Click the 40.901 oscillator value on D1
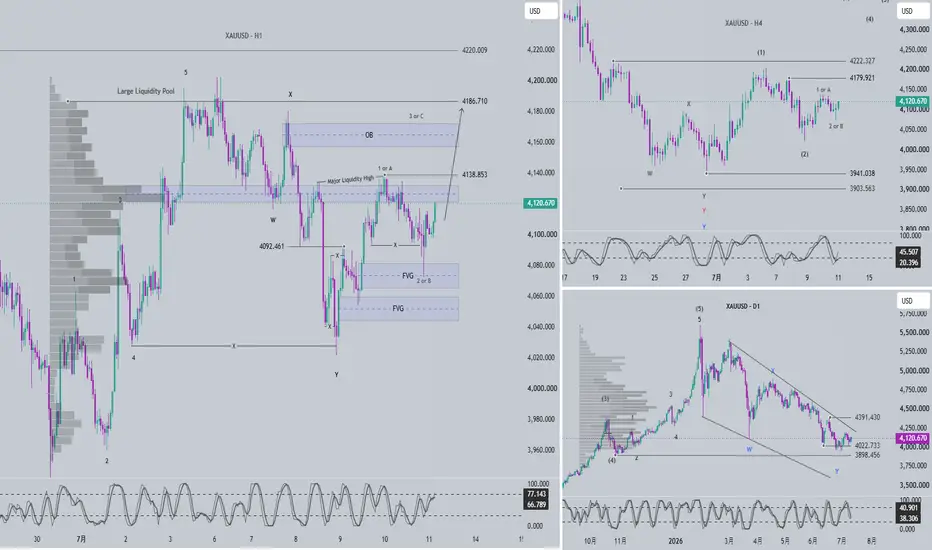The image size is (932, 550). click(908, 508)
